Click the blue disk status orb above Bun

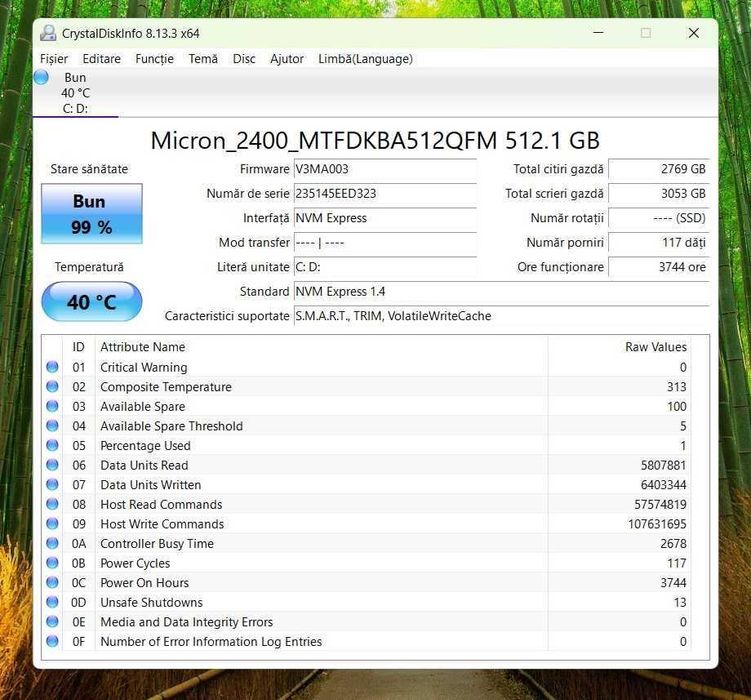click(x=41, y=77)
